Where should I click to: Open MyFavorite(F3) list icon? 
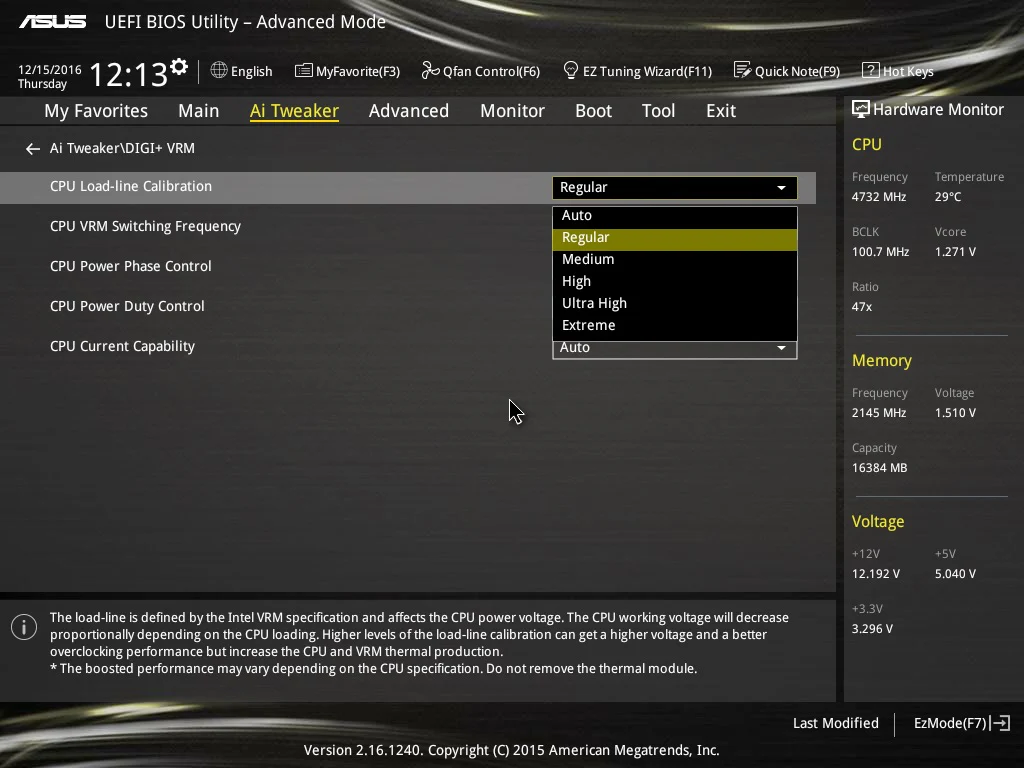coord(304,71)
